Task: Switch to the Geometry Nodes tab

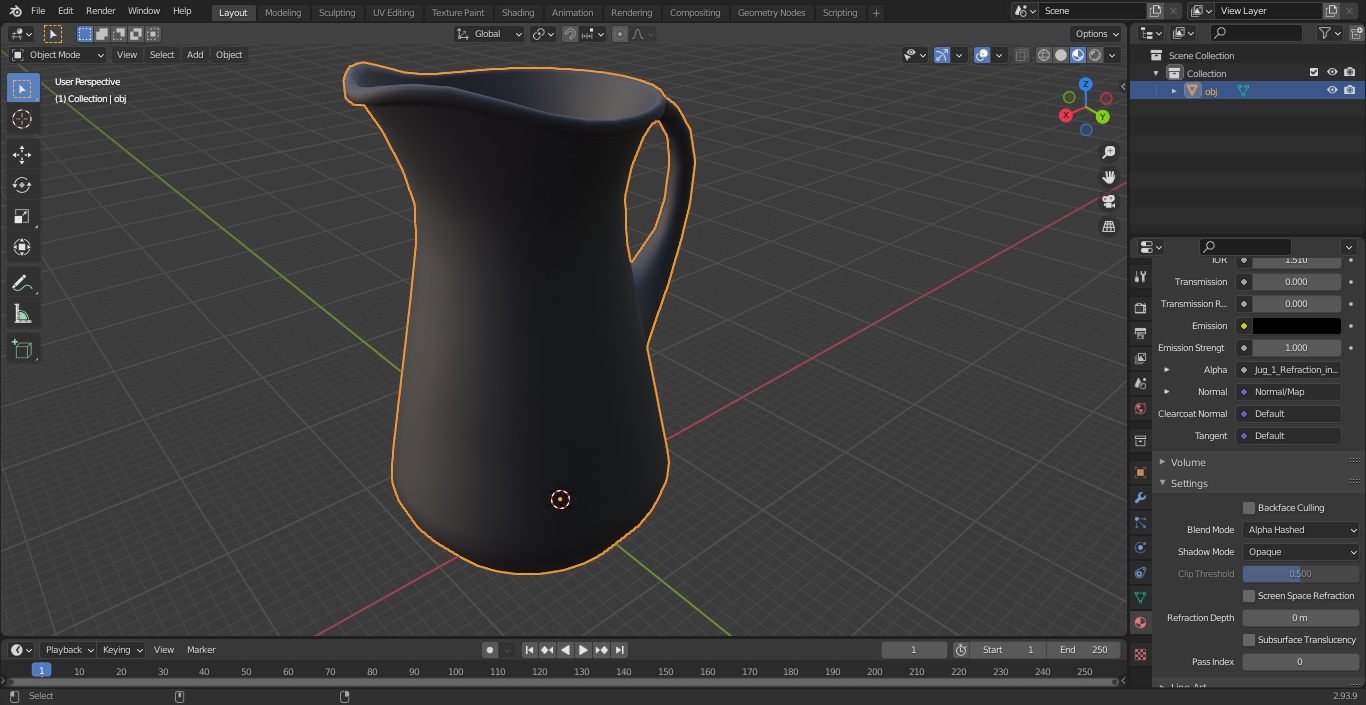Action: click(771, 13)
